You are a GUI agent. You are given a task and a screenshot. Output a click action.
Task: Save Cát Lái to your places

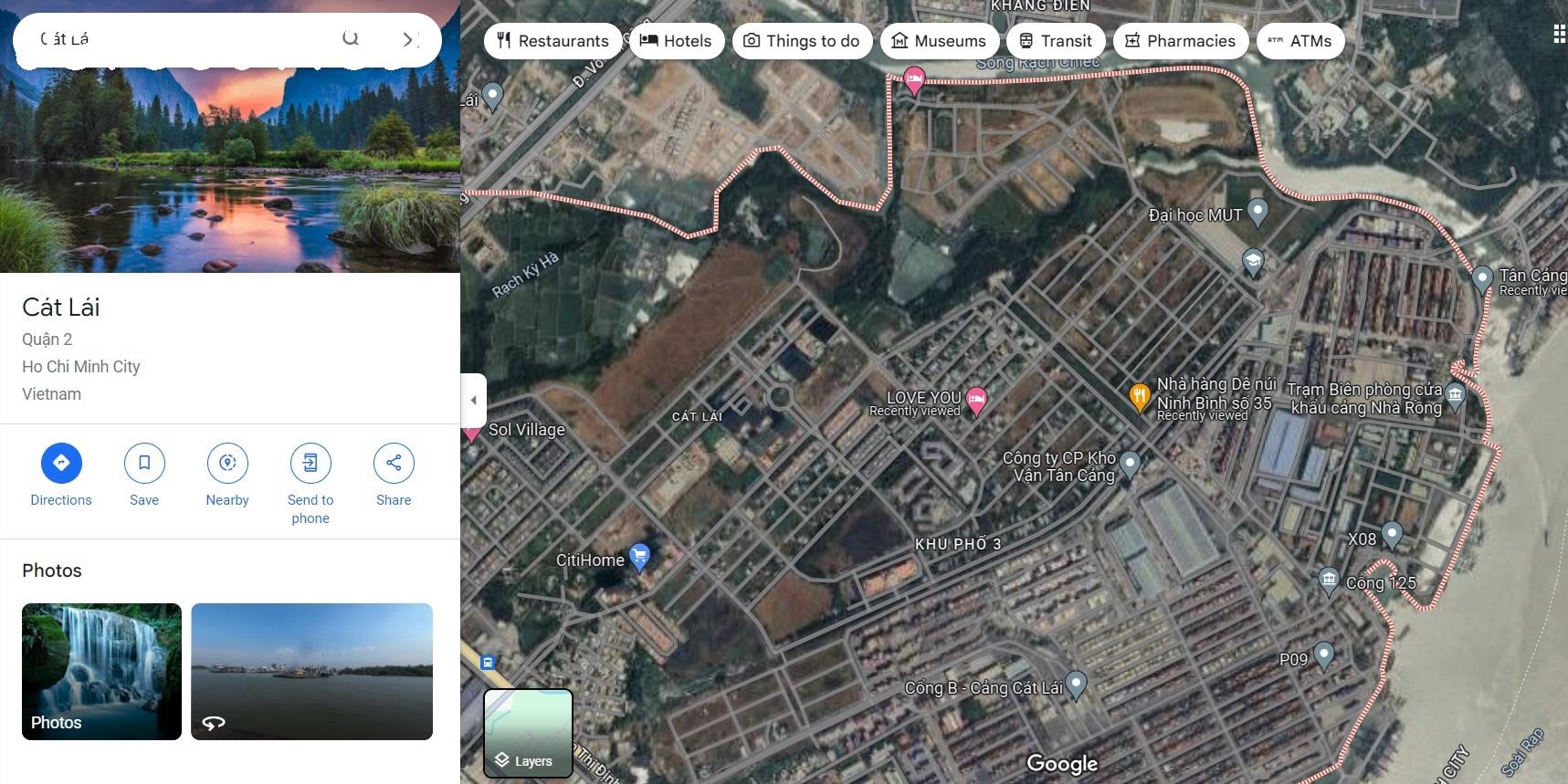[x=144, y=464]
